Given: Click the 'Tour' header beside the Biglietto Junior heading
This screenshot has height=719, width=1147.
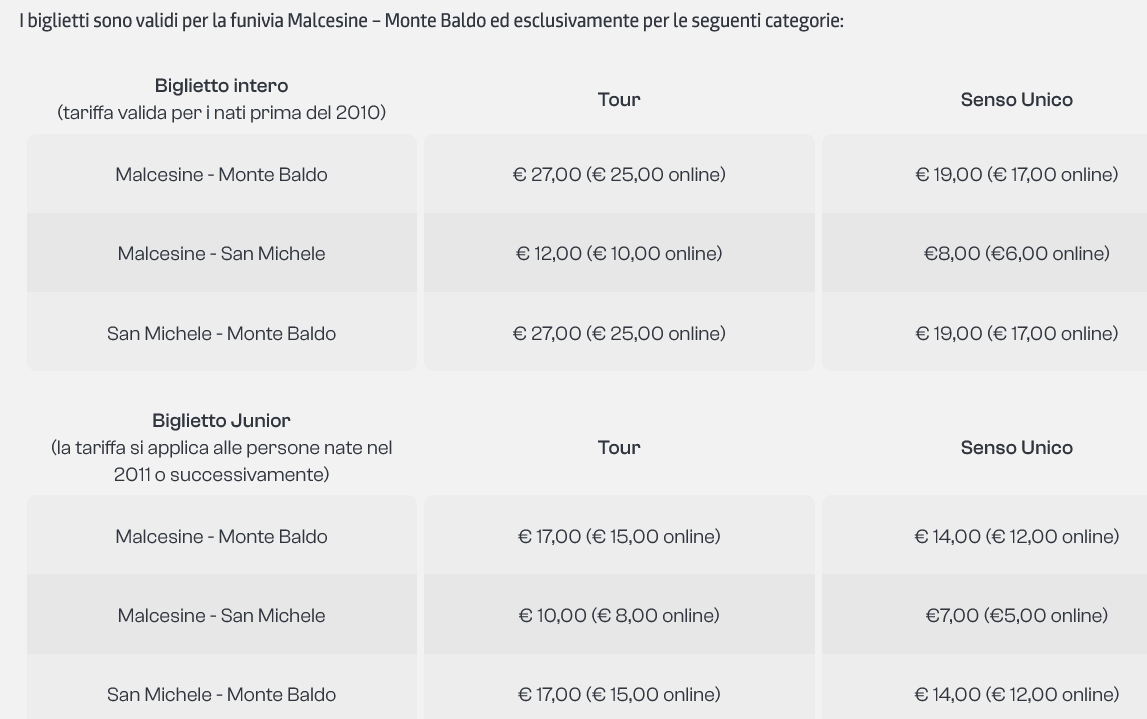Looking at the screenshot, I should 619,447.
